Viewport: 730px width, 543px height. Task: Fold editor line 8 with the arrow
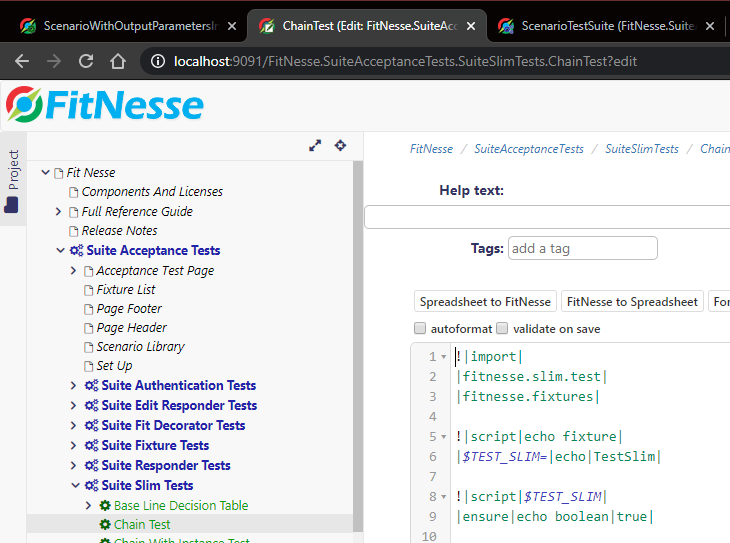click(444, 497)
